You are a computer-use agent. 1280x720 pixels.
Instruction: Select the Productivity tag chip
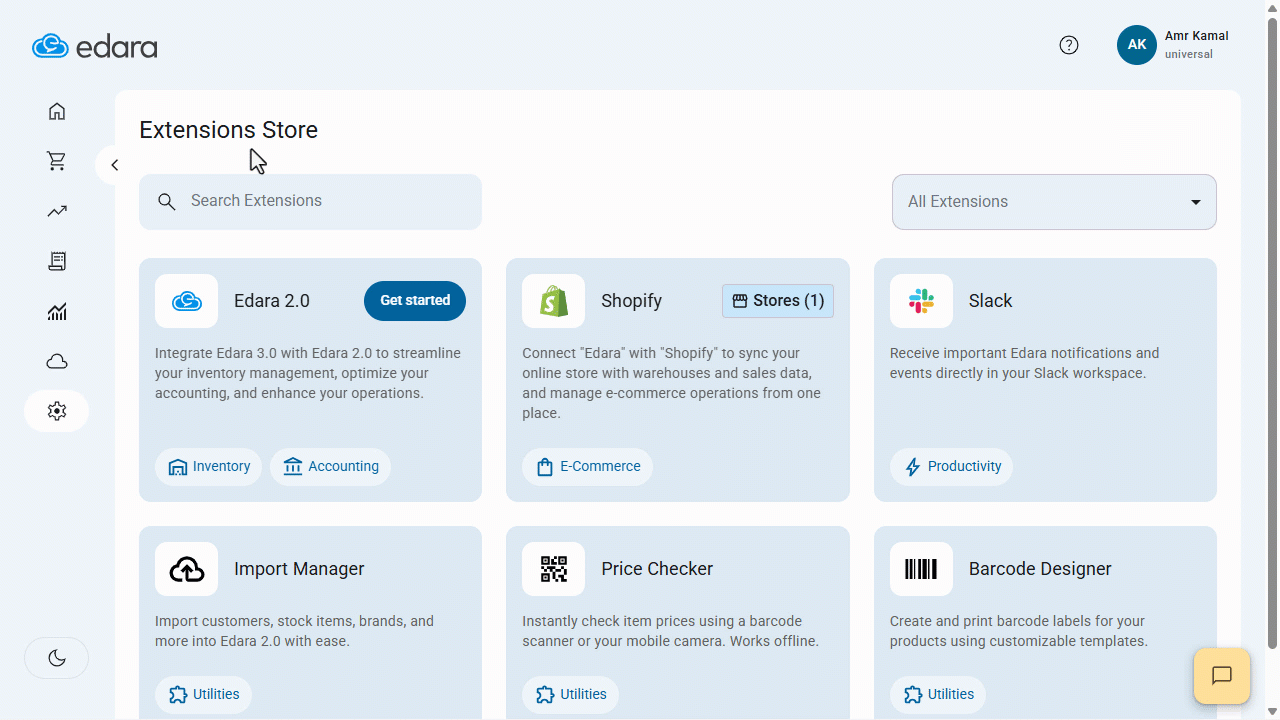[x=952, y=467]
